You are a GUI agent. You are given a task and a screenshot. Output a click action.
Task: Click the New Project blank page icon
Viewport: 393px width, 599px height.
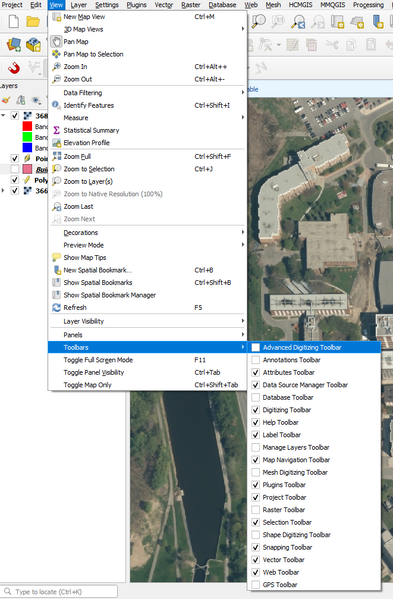14,22
